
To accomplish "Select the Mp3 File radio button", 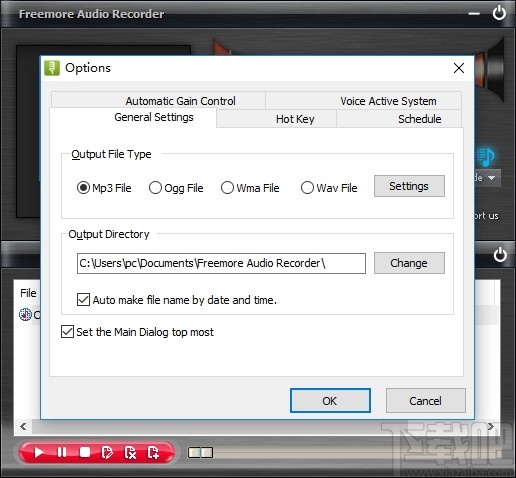I will 83,188.
